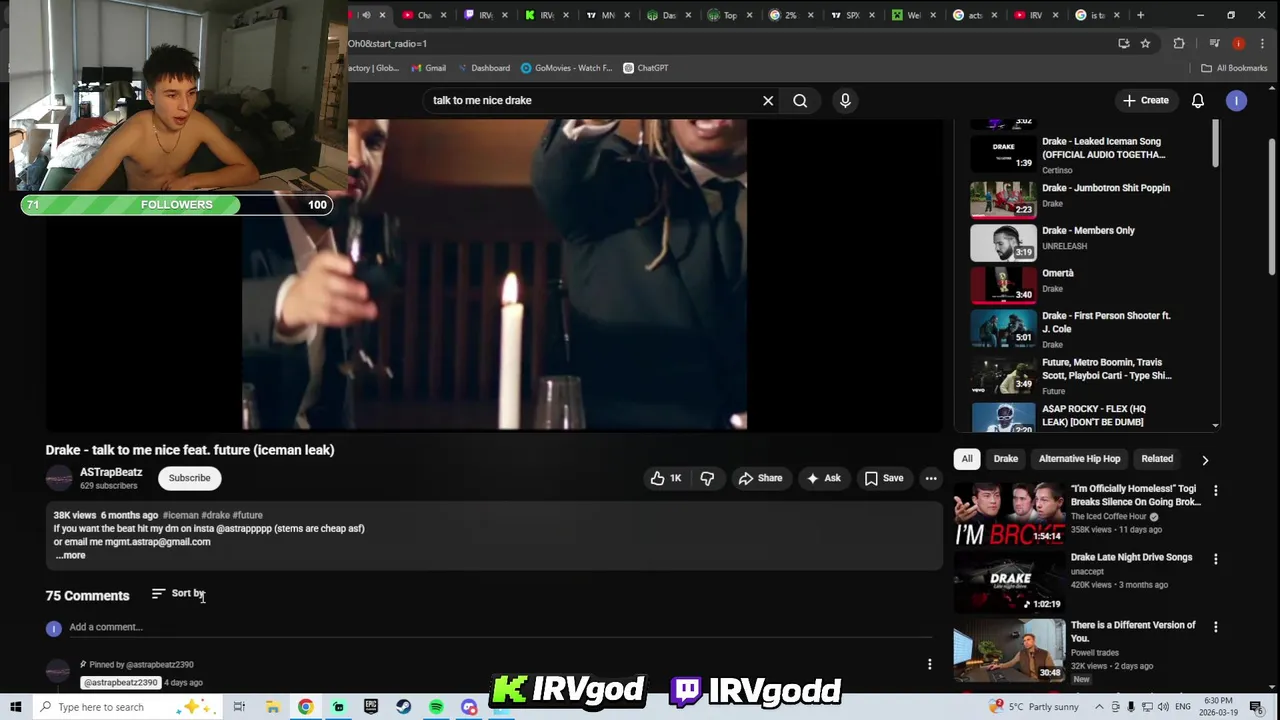Viewport: 1280px width, 720px height.
Task: Like the video with thumbs up
Action: tap(666, 478)
